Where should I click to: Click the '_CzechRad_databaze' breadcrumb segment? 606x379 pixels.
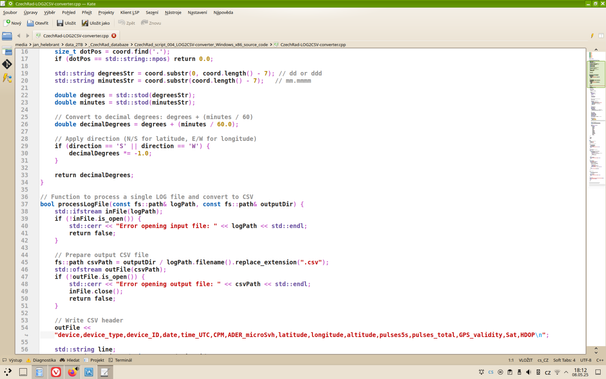pyautogui.click(x=109, y=44)
